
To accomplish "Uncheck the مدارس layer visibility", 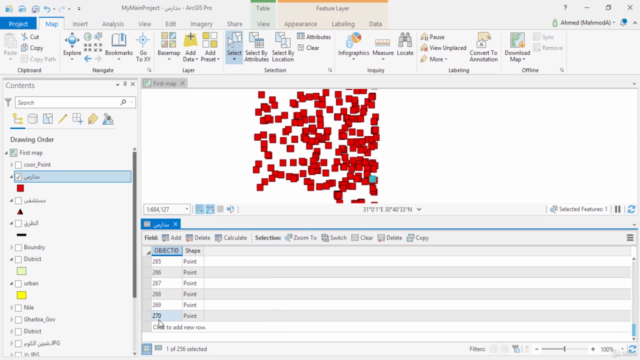I will point(18,177).
